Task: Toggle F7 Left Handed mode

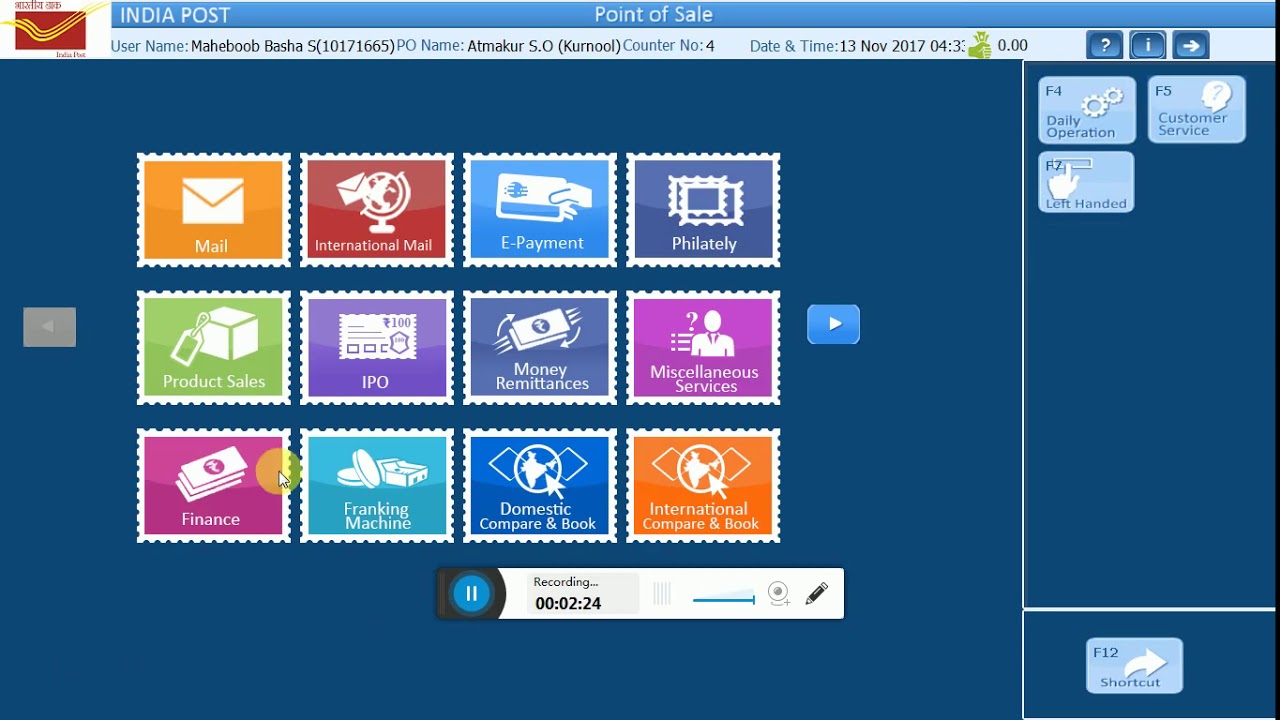Action: 1086,182
